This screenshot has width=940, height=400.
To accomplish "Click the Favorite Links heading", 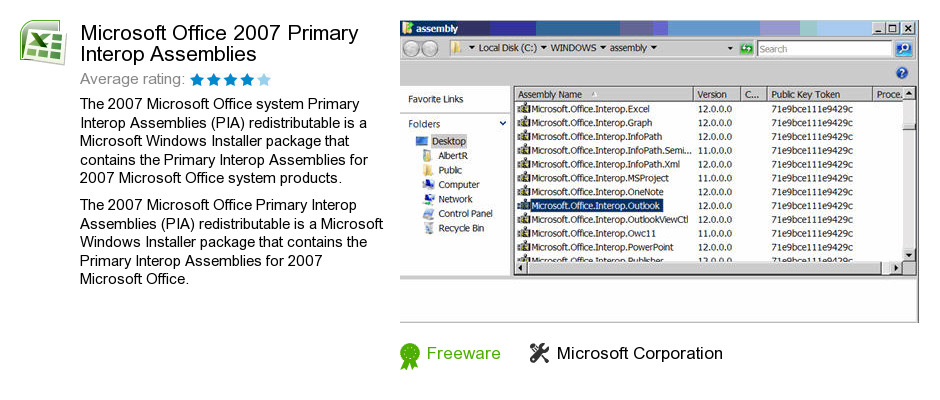I will coord(436,100).
